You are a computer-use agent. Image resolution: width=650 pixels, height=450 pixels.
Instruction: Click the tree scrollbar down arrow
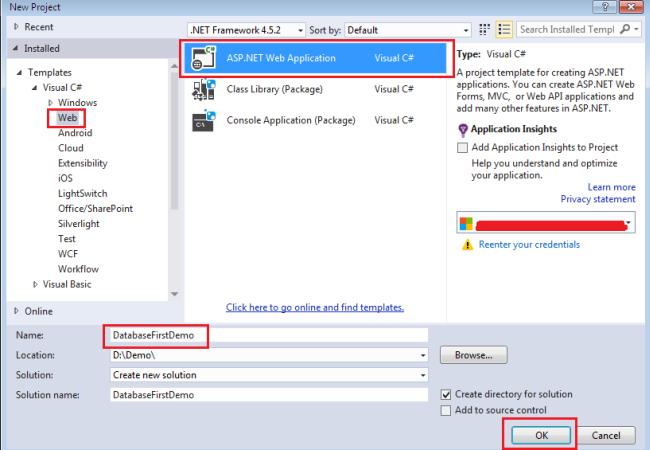[175, 294]
